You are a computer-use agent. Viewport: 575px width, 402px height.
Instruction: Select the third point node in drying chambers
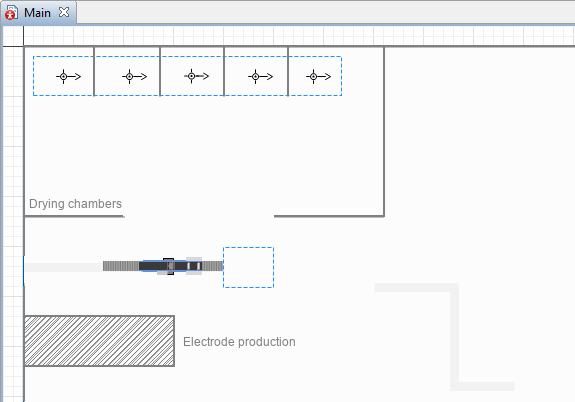pyautogui.click(x=191, y=76)
